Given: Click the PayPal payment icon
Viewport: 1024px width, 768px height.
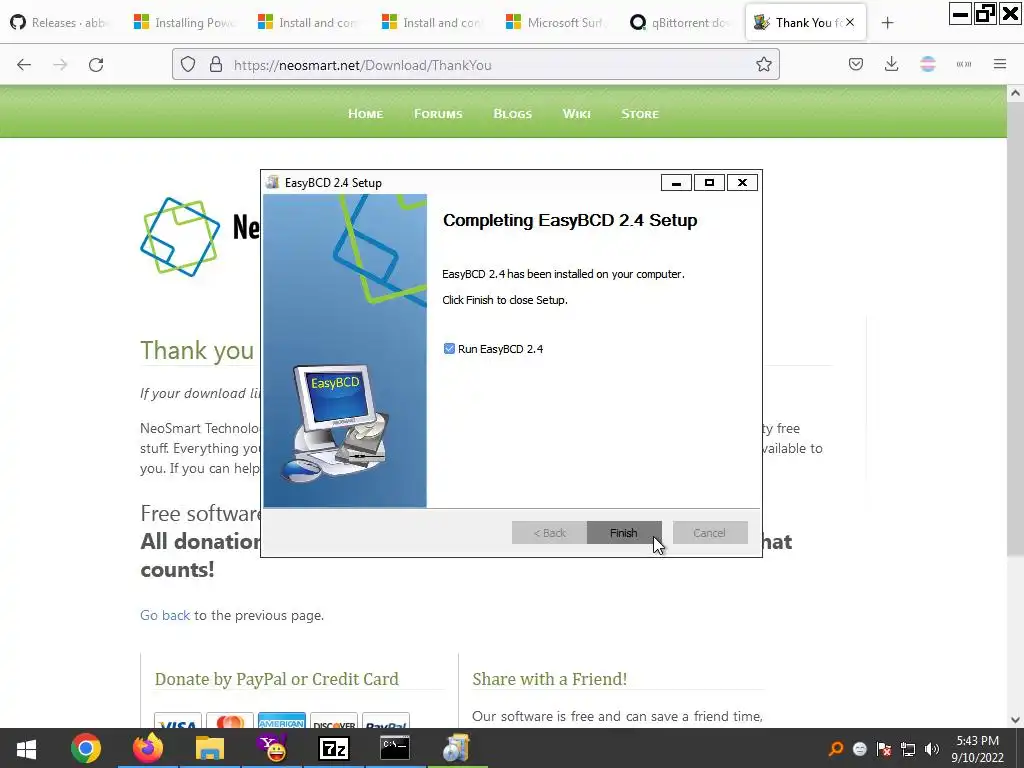Looking at the screenshot, I should tap(386, 721).
